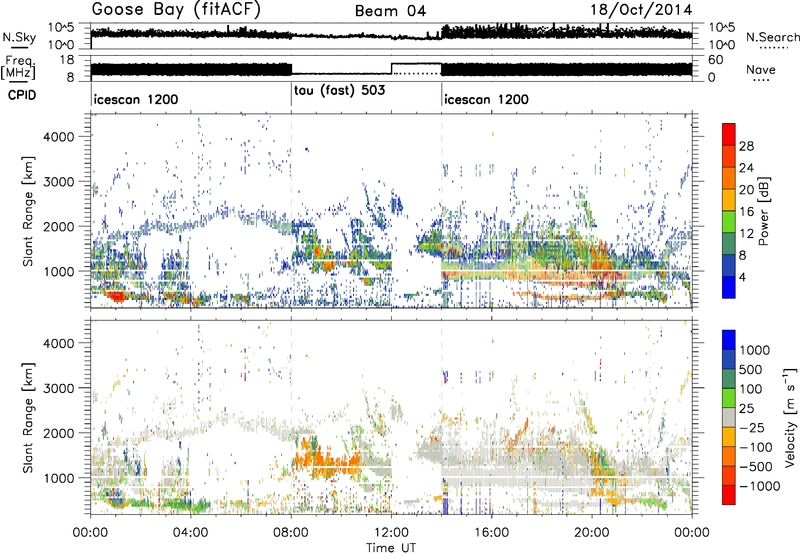
Task: Click the "-25" value on velocity colorbar
Action: pyautogui.click(x=752, y=428)
